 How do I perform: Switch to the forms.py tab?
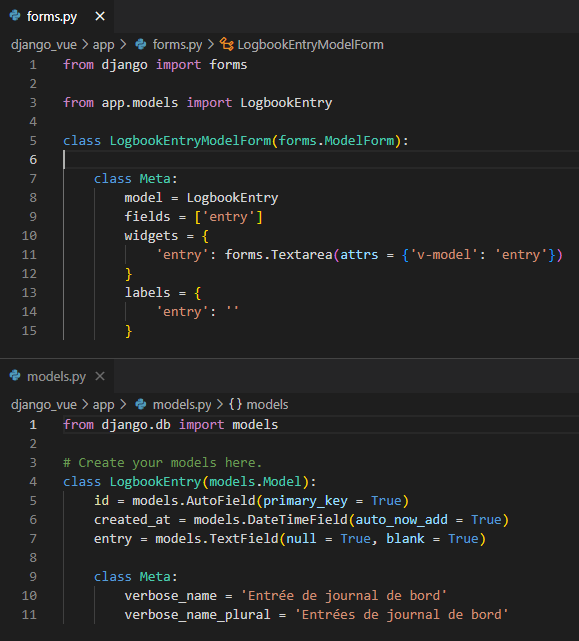click(52, 16)
